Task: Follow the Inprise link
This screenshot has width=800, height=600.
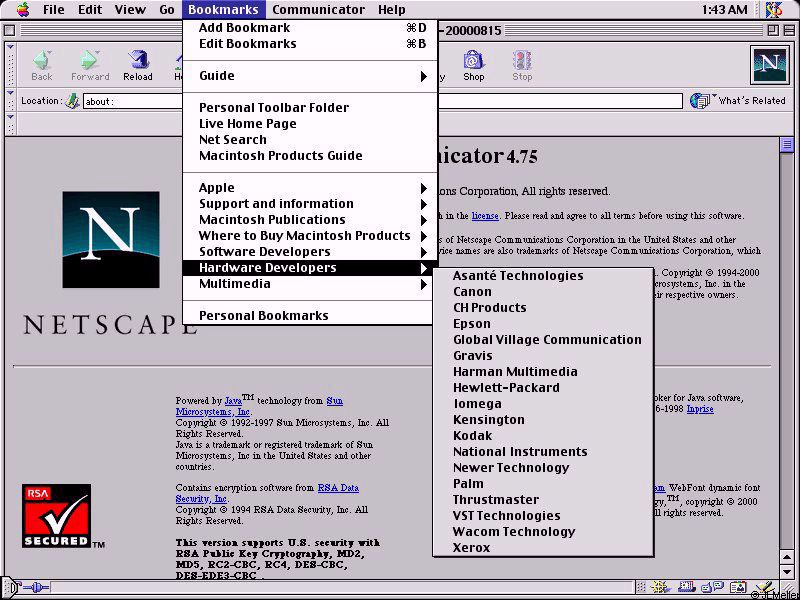Action: 699,409
